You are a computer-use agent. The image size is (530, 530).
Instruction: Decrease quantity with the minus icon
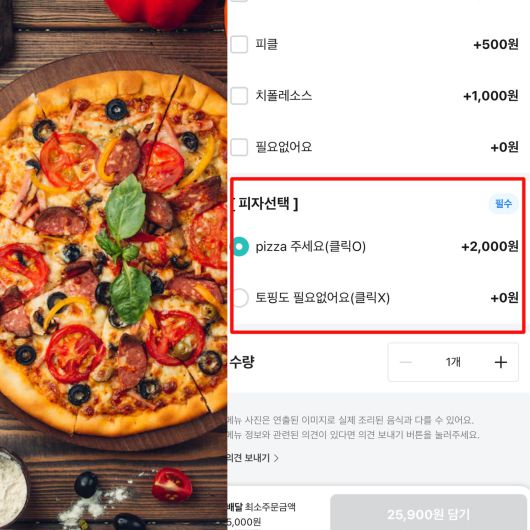pyautogui.click(x=406, y=362)
